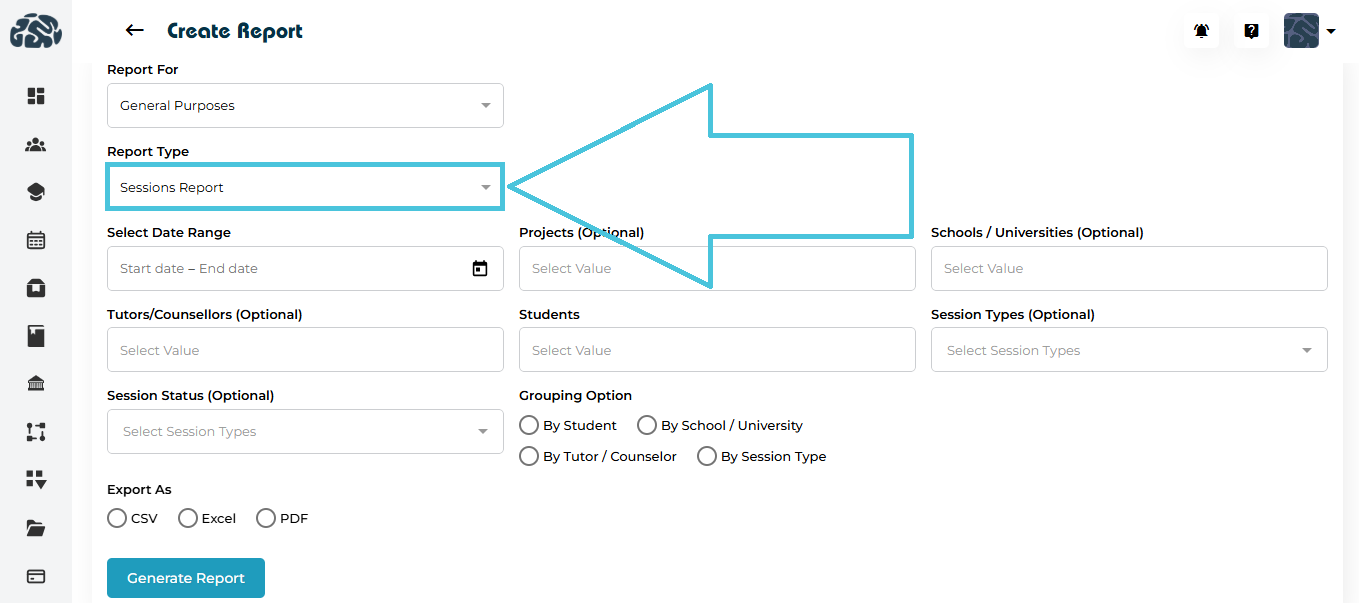Select the By Student grouping option
This screenshot has width=1359, height=603.
point(529,425)
